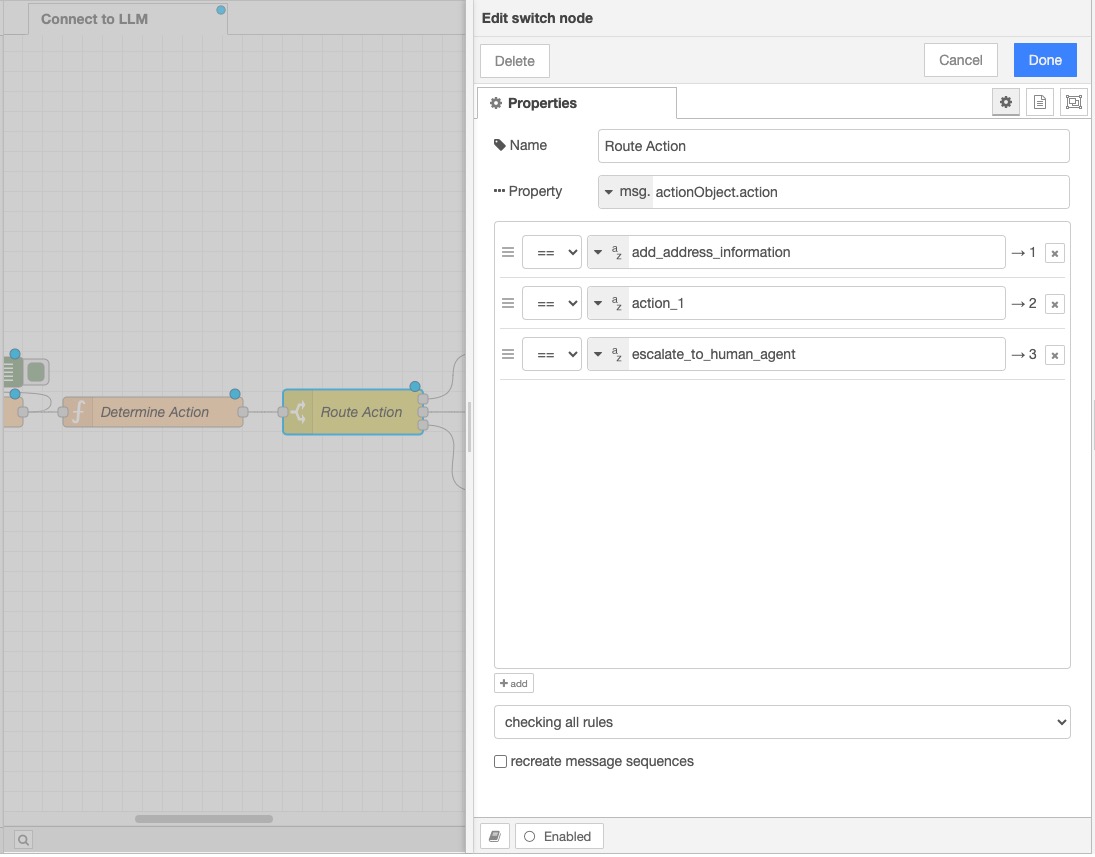Open node description document icon
This screenshot has width=1095, height=857.
[1039, 102]
